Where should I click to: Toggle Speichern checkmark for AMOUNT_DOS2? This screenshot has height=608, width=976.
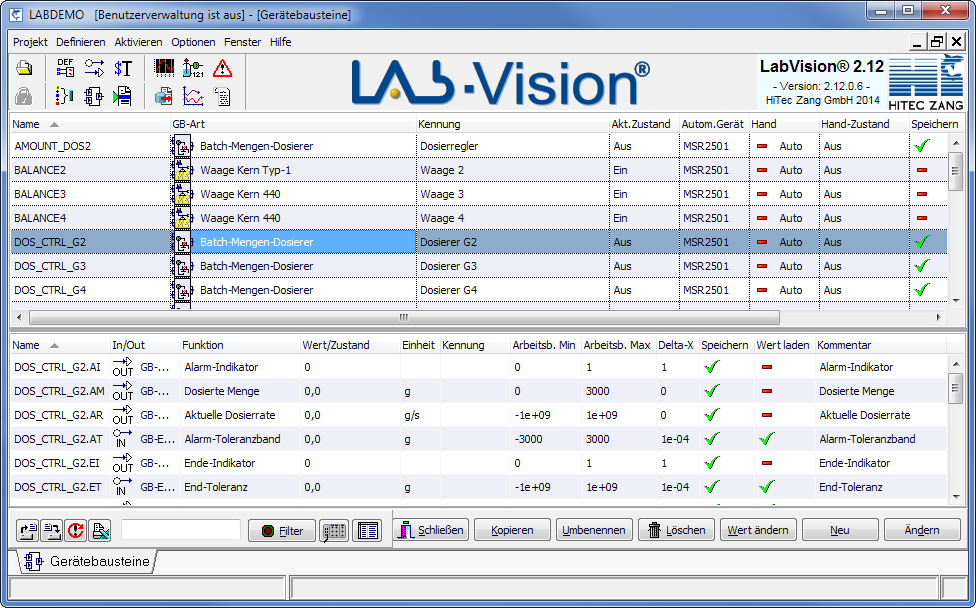(x=922, y=146)
